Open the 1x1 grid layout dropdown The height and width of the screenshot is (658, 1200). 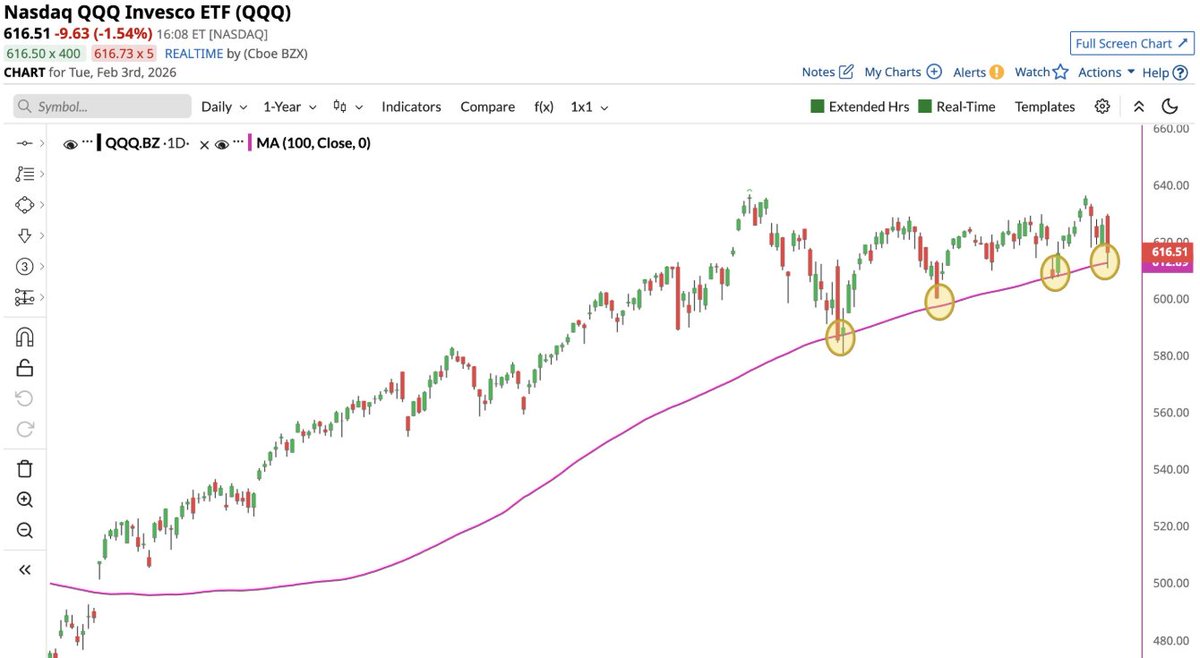(589, 106)
